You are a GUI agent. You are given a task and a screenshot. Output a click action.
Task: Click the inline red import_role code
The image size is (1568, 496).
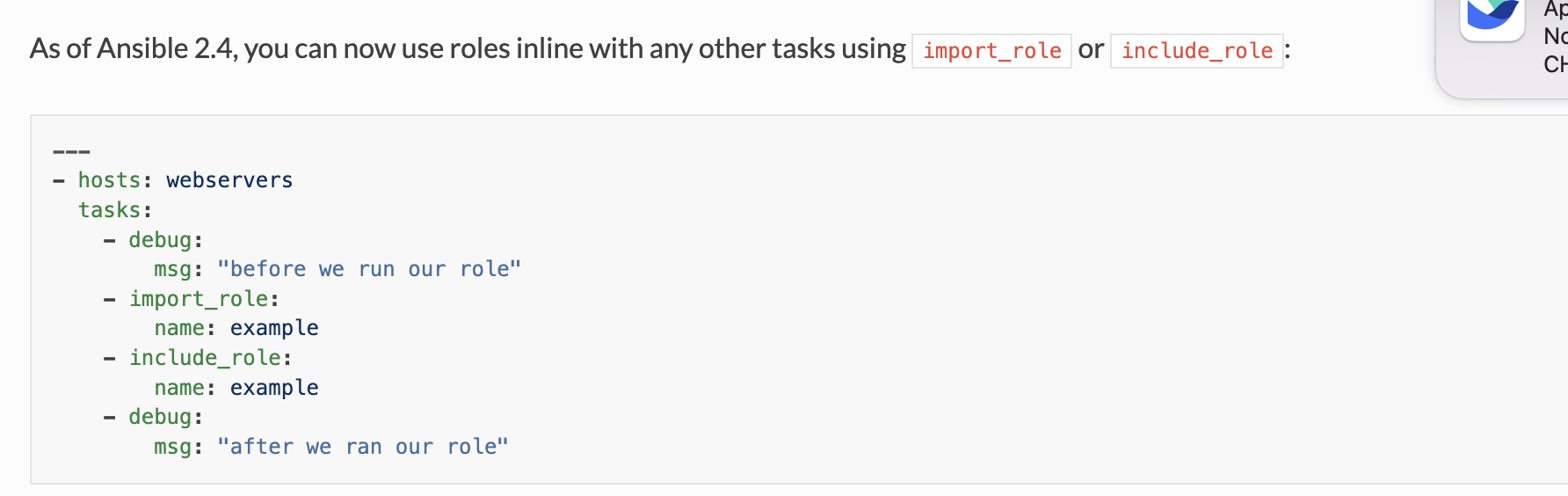(991, 51)
